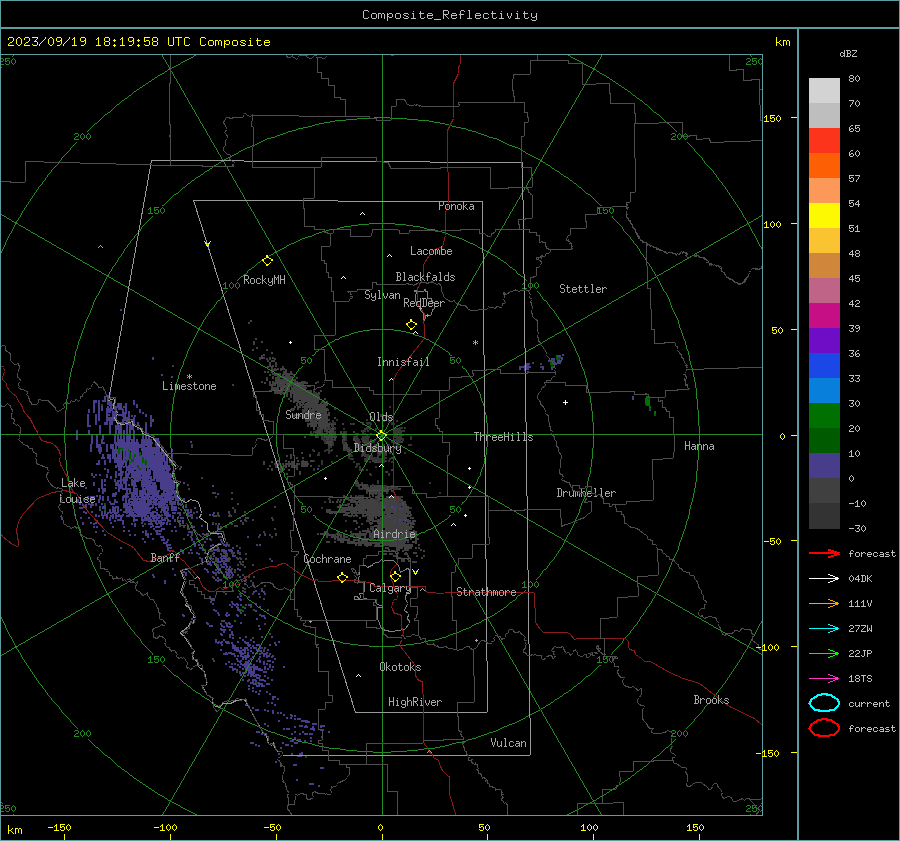The height and width of the screenshot is (841, 900).
Task: Click the RockyMH label
Action: pyautogui.click(x=264, y=280)
